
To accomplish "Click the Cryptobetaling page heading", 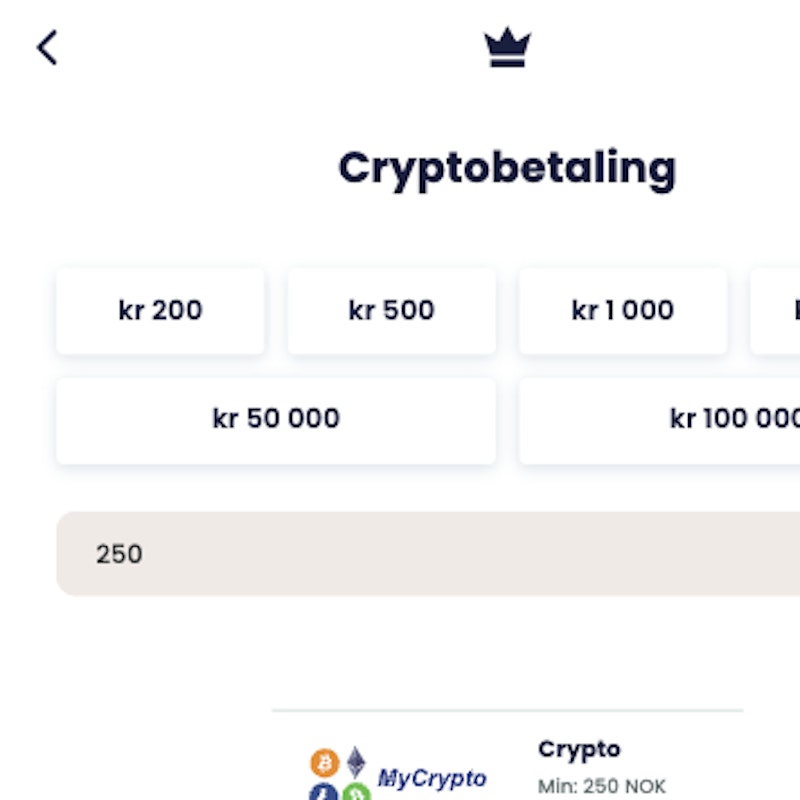I will click(507, 168).
